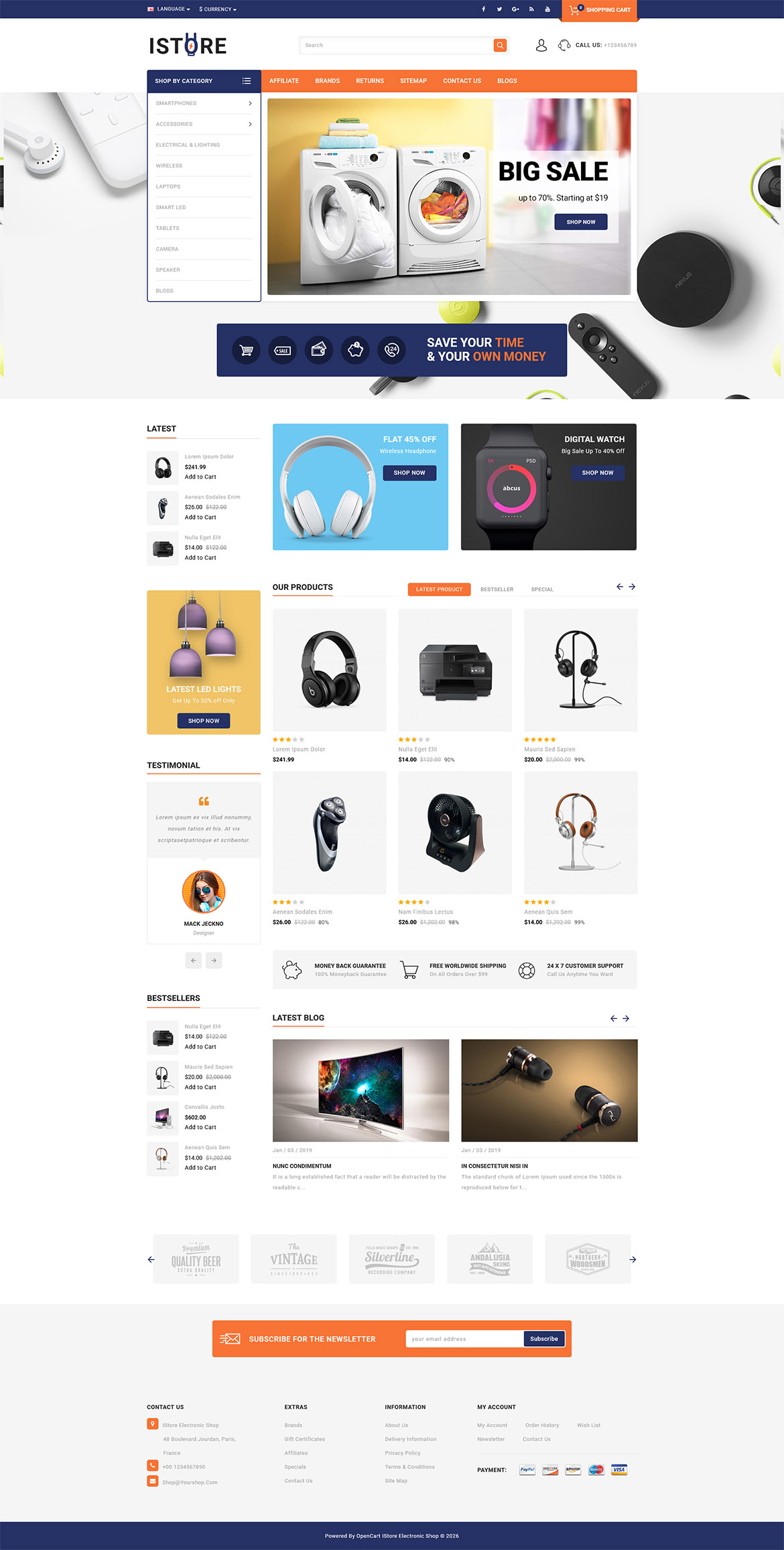The image size is (784, 1550).
Task: Open the Nunc Condimentum blog thumbnail
Action: [361, 1090]
